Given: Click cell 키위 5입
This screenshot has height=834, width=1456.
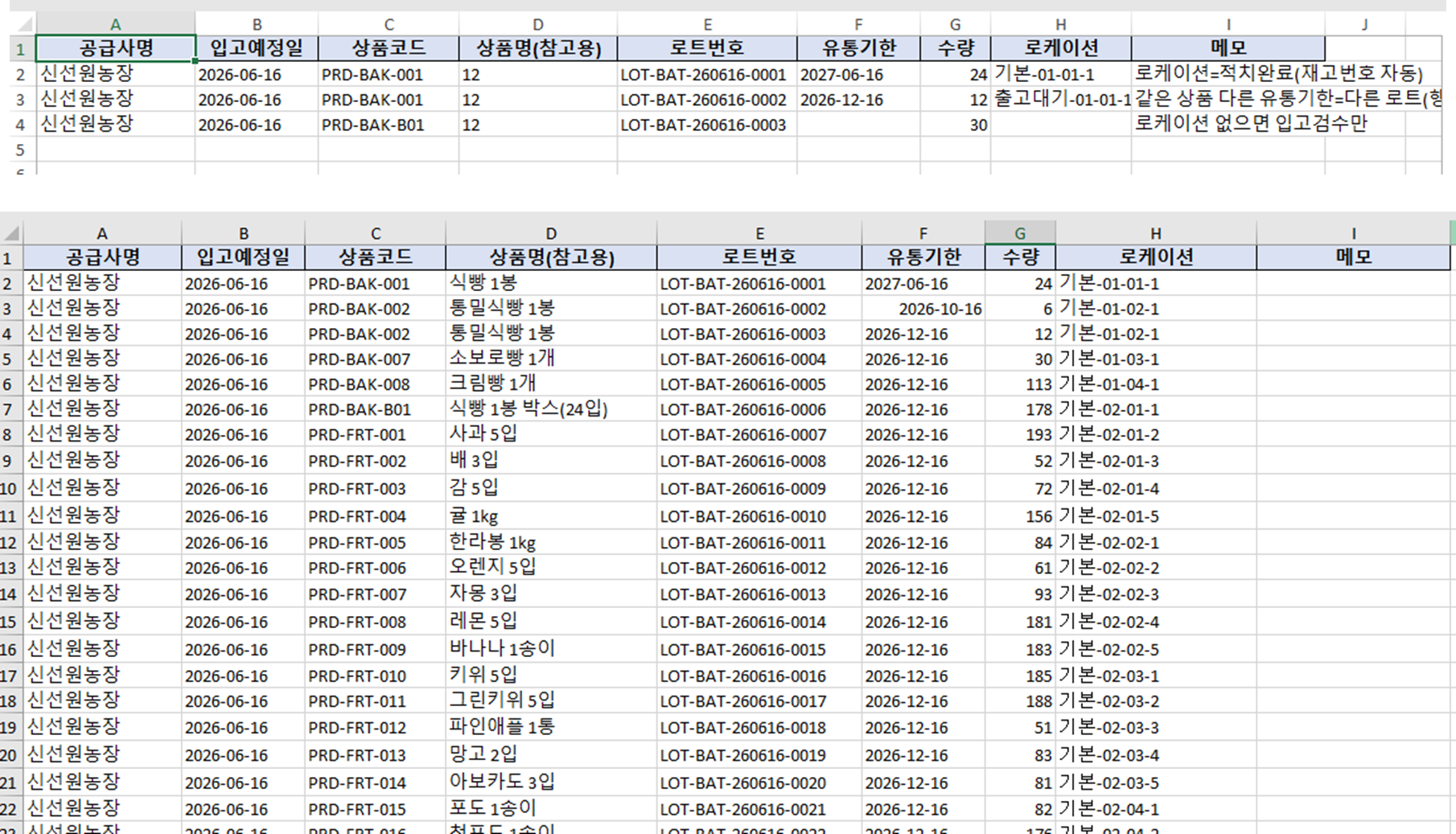Looking at the screenshot, I should click(550, 676).
